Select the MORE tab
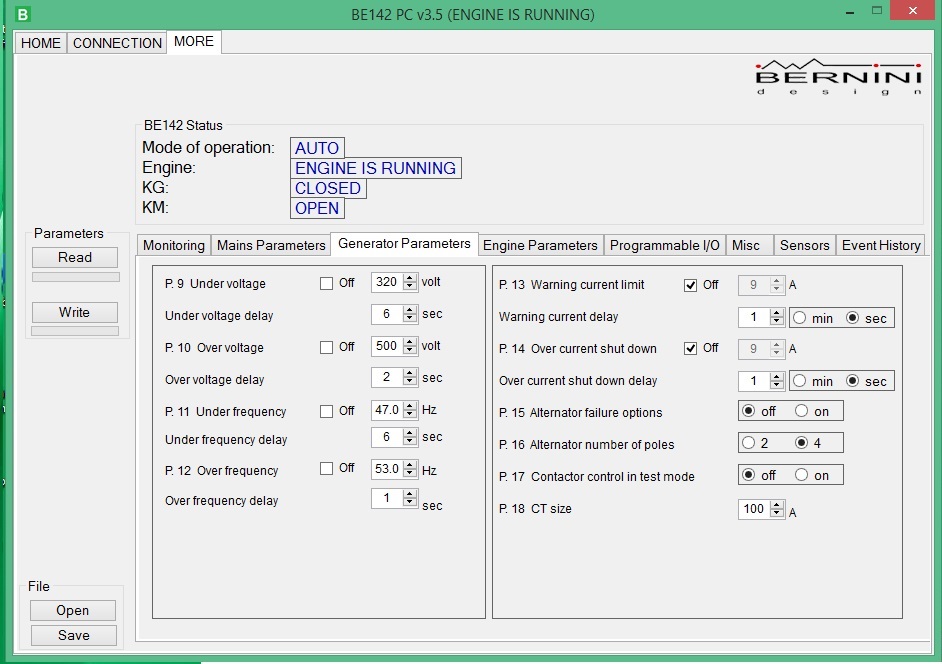 click(194, 41)
